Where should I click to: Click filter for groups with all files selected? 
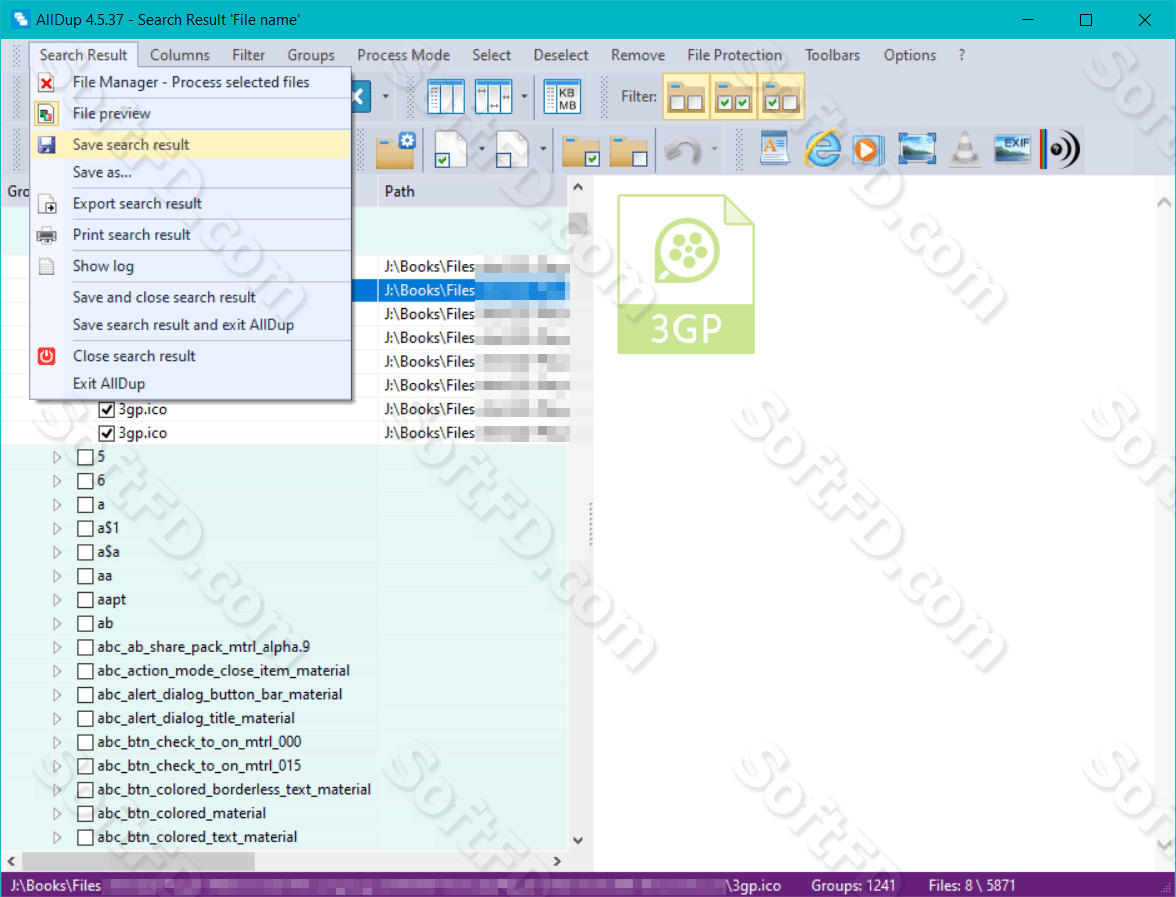pyautogui.click(x=733, y=97)
